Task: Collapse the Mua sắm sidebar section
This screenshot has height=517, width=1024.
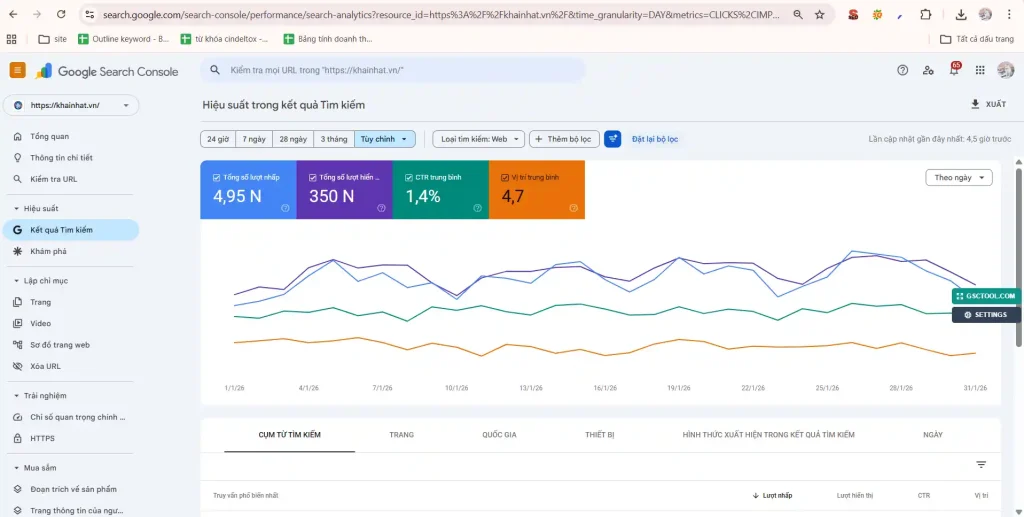Action: 16,468
